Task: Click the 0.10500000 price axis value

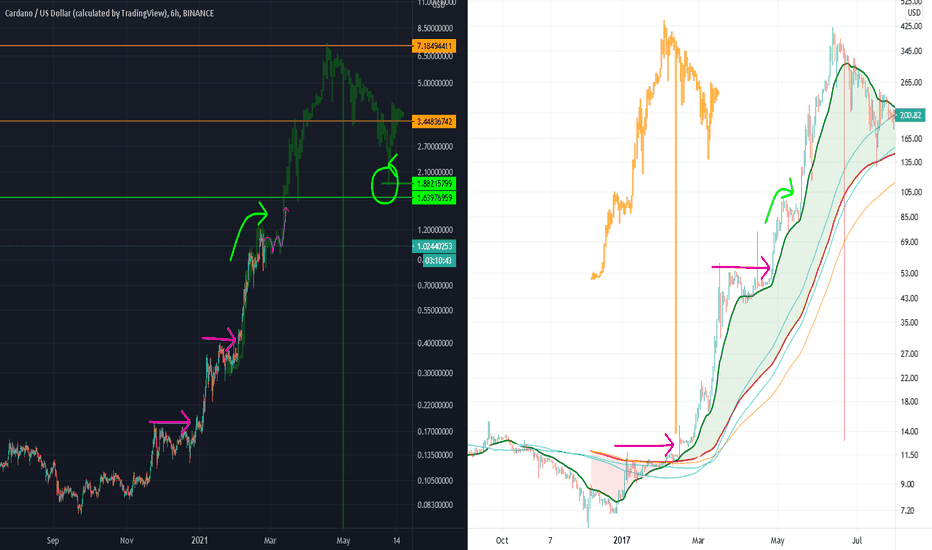Action: pyautogui.click(x=435, y=480)
